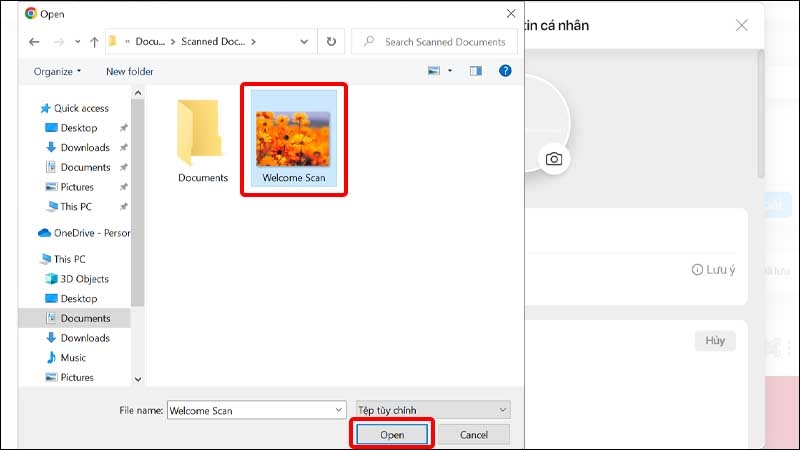Screen dimensions: 800x450
Task: Open Desktop under This PC
Action: tap(71, 298)
